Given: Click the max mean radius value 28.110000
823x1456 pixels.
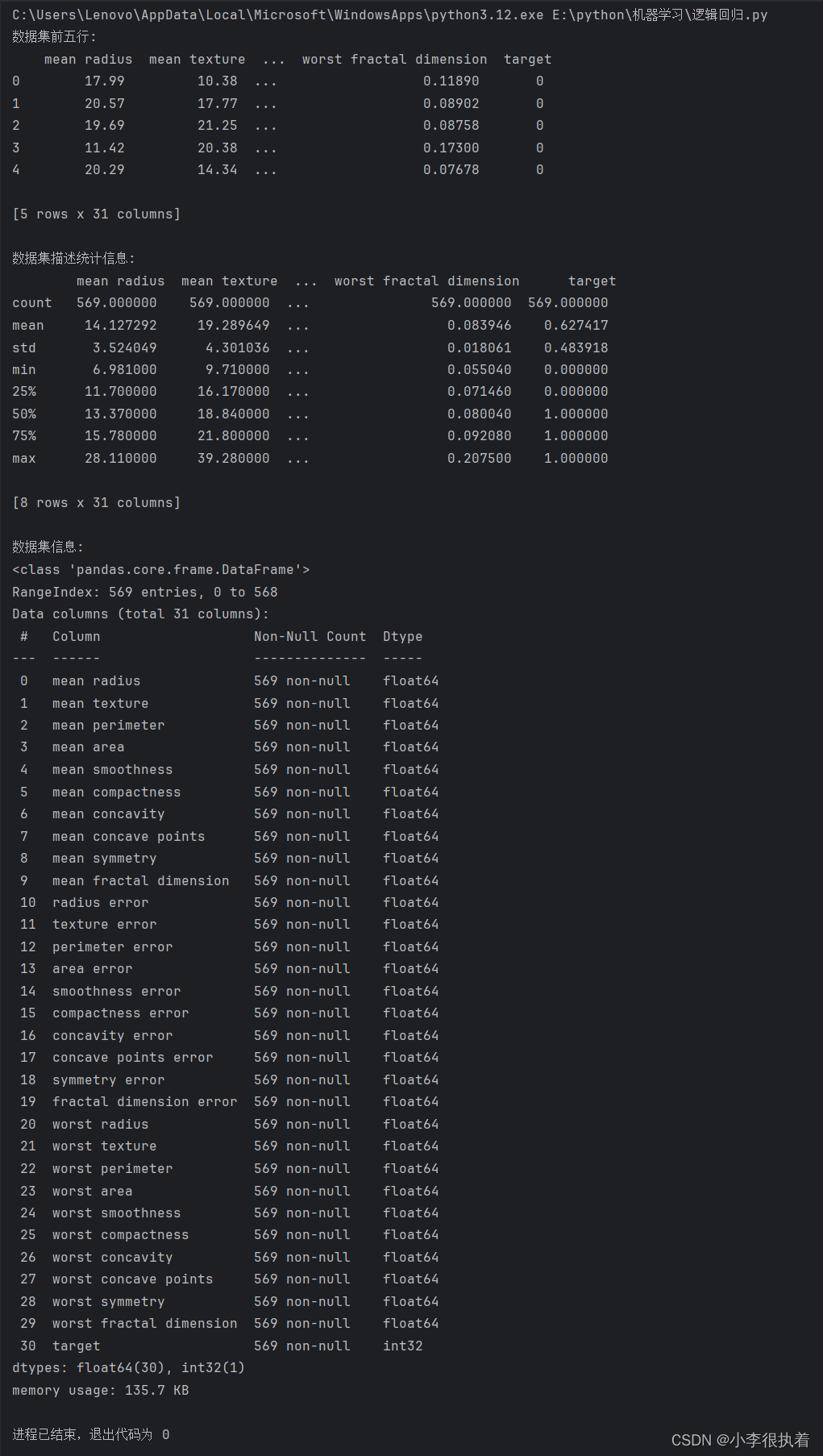Looking at the screenshot, I should (x=120, y=458).
